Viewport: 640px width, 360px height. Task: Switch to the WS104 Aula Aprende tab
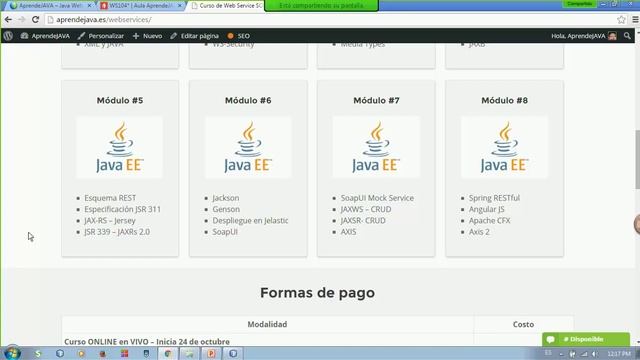[x=141, y=6]
